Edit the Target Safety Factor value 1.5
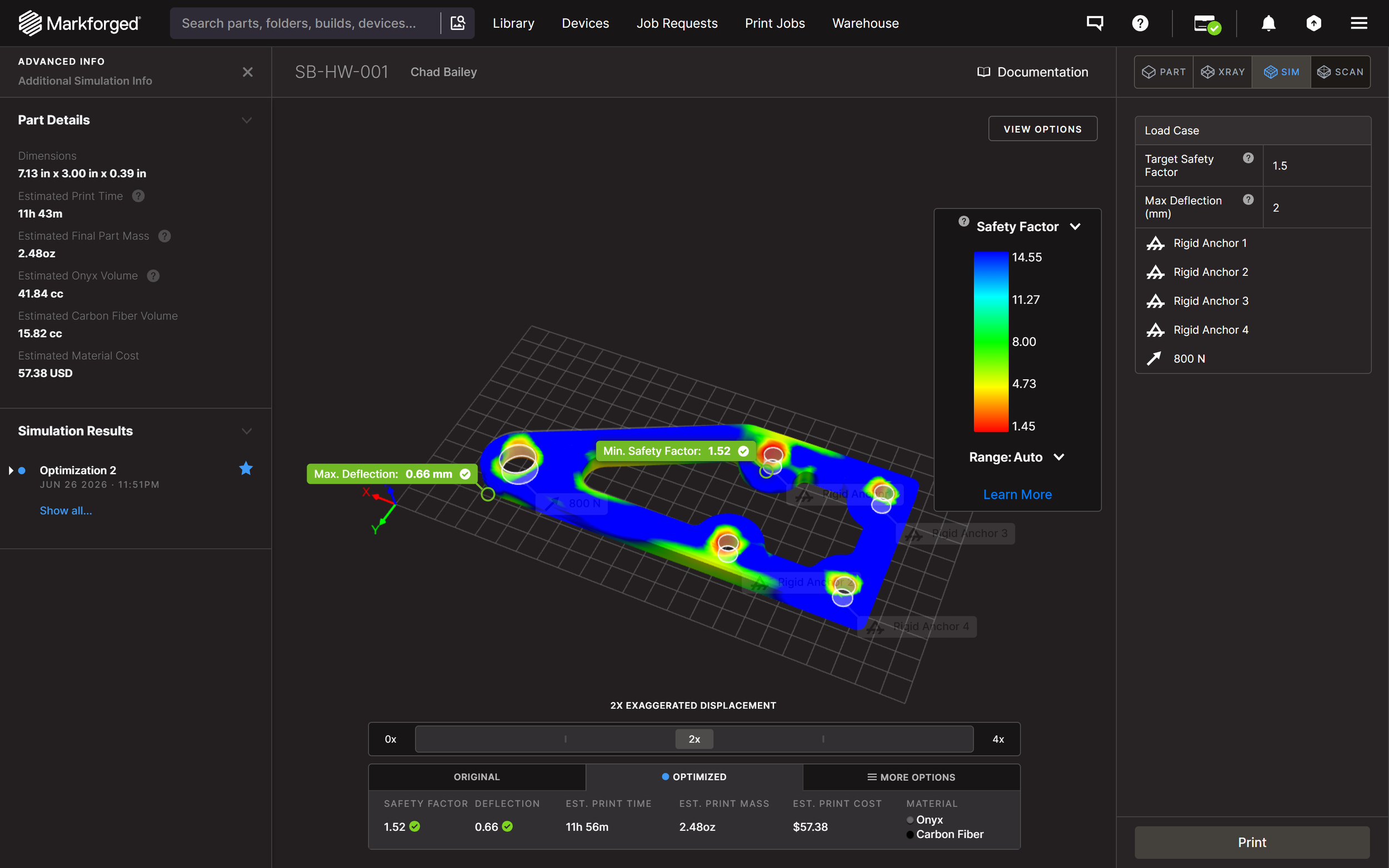 [1317, 165]
